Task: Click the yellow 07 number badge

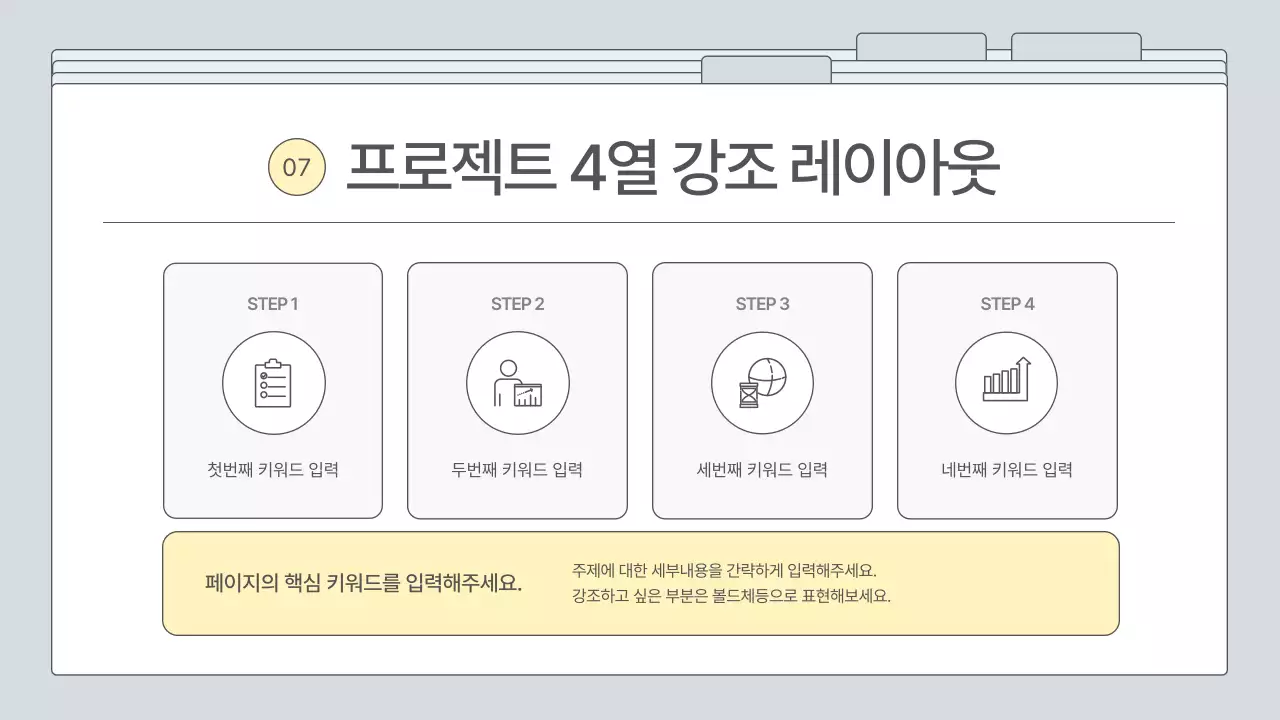Action: 296,168
